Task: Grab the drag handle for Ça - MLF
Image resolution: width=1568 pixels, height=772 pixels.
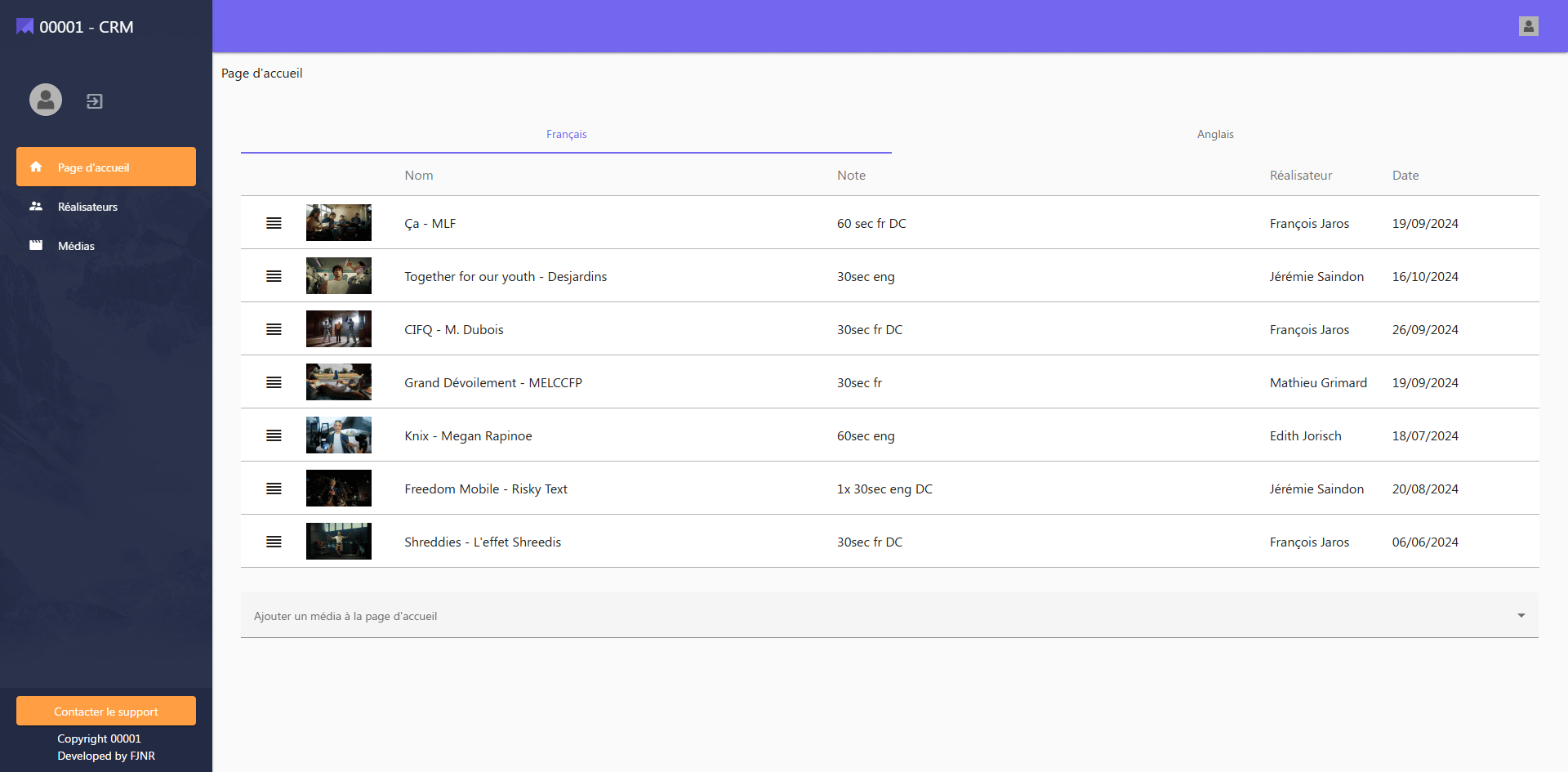Action: coord(274,223)
